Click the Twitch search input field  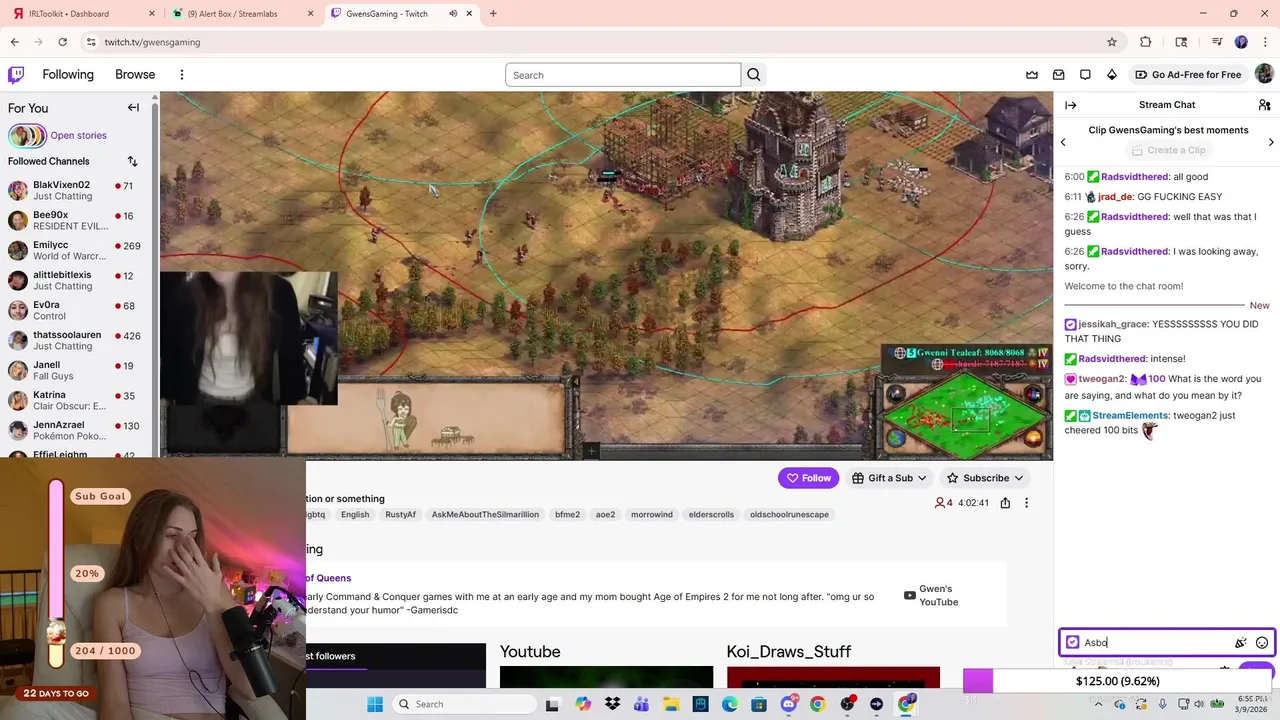click(x=623, y=75)
